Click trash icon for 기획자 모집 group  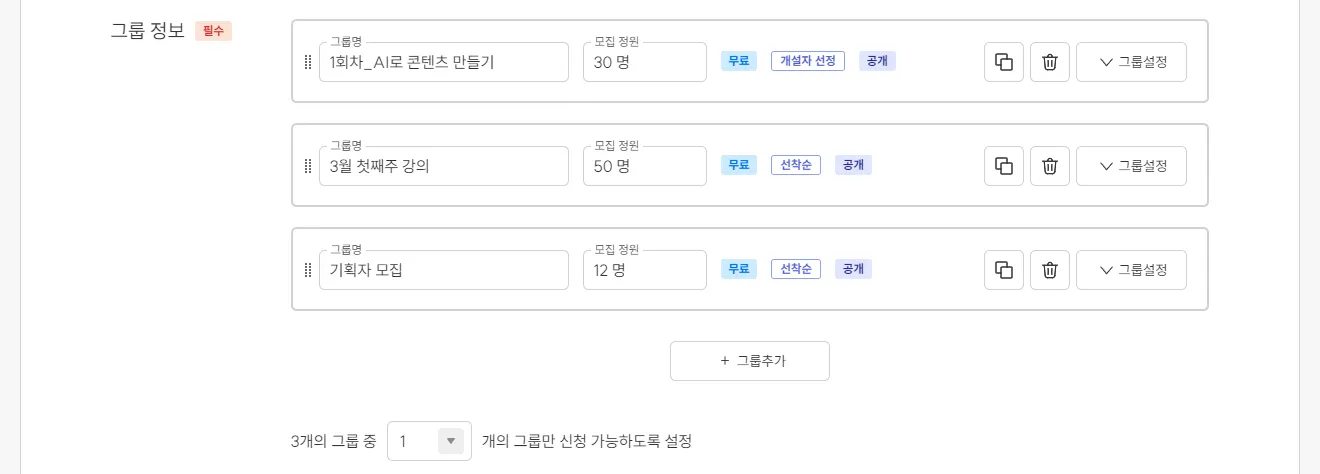1050,270
